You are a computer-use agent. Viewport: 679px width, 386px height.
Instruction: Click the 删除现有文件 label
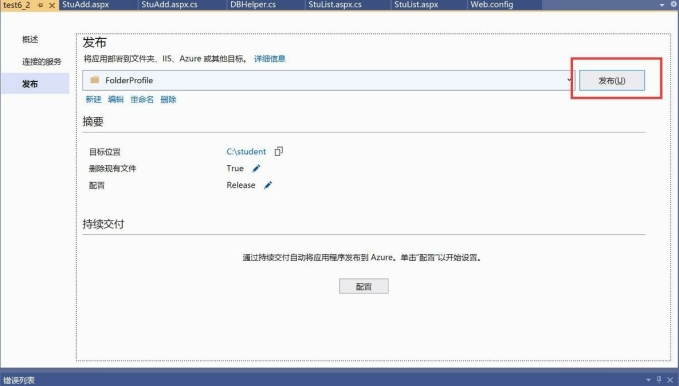click(113, 169)
